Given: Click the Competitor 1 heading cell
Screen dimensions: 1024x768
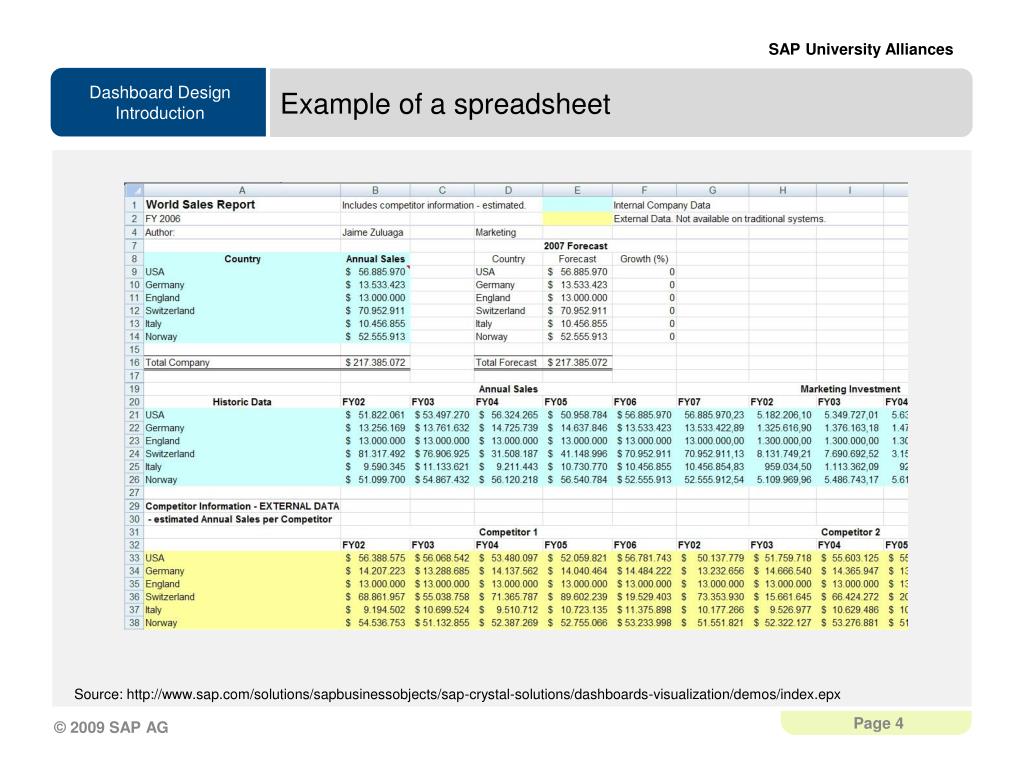Looking at the screenshot, I should click(508, 531).
